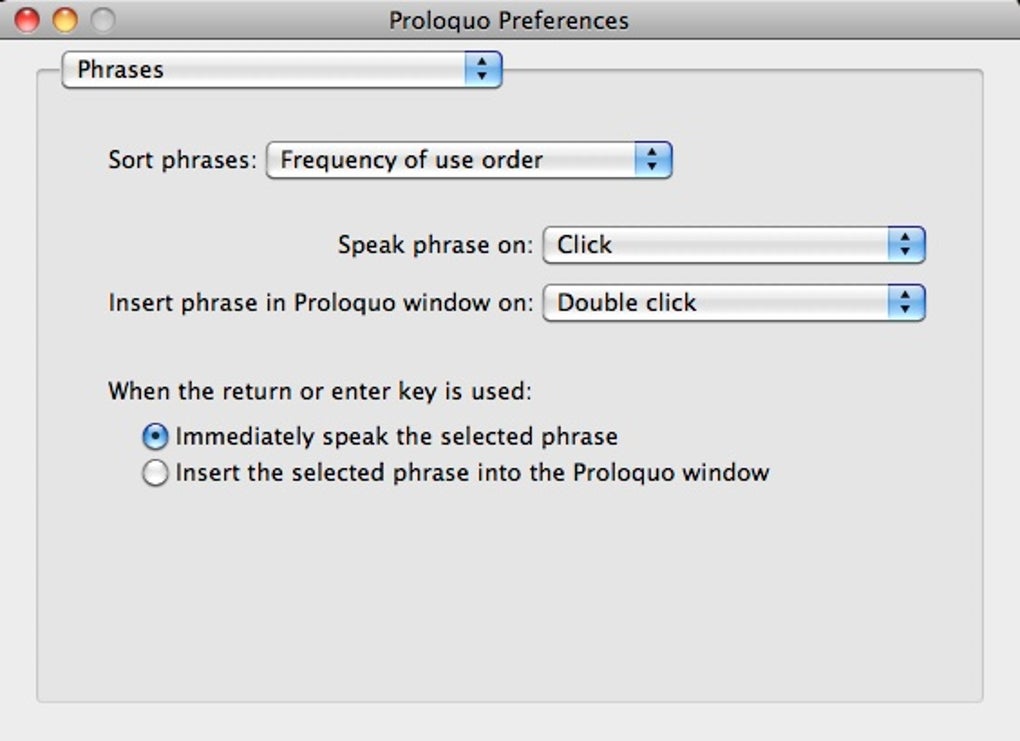Screen dimensions: 1020x741
Task: Click the grayed-out zoom window button
Action: [x=103, y=19]
